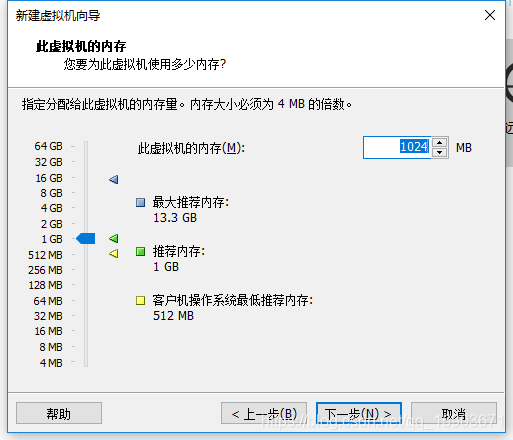Screen dimensions: 513x440
Task: Click the blue square legend for 最大推荐内存
Action: (x=140, y=202)
